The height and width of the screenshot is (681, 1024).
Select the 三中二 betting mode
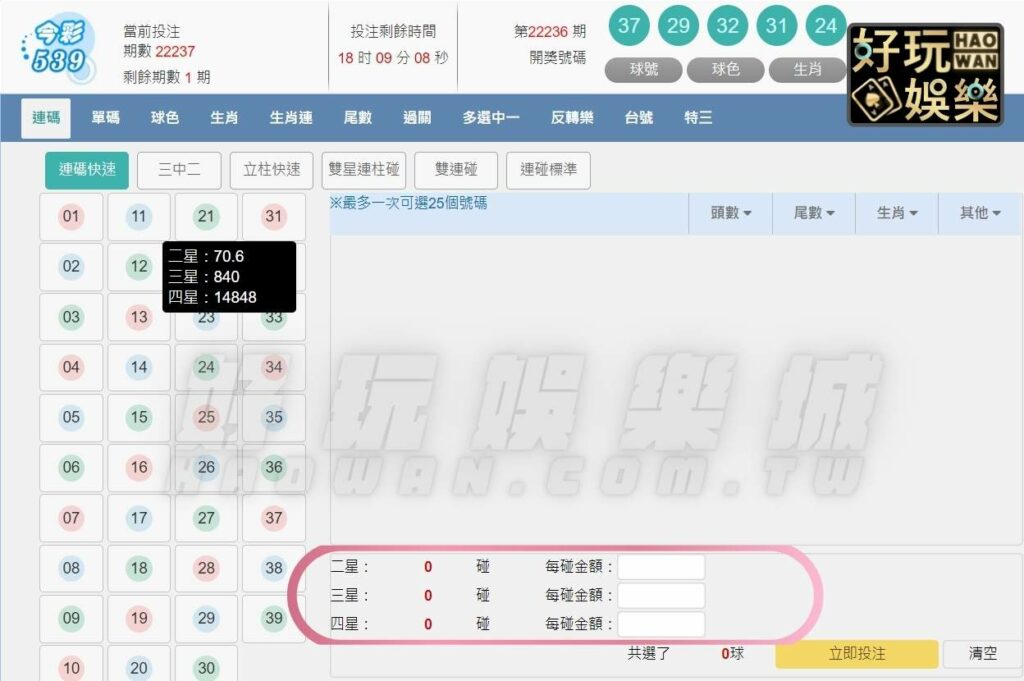(179, 170)
